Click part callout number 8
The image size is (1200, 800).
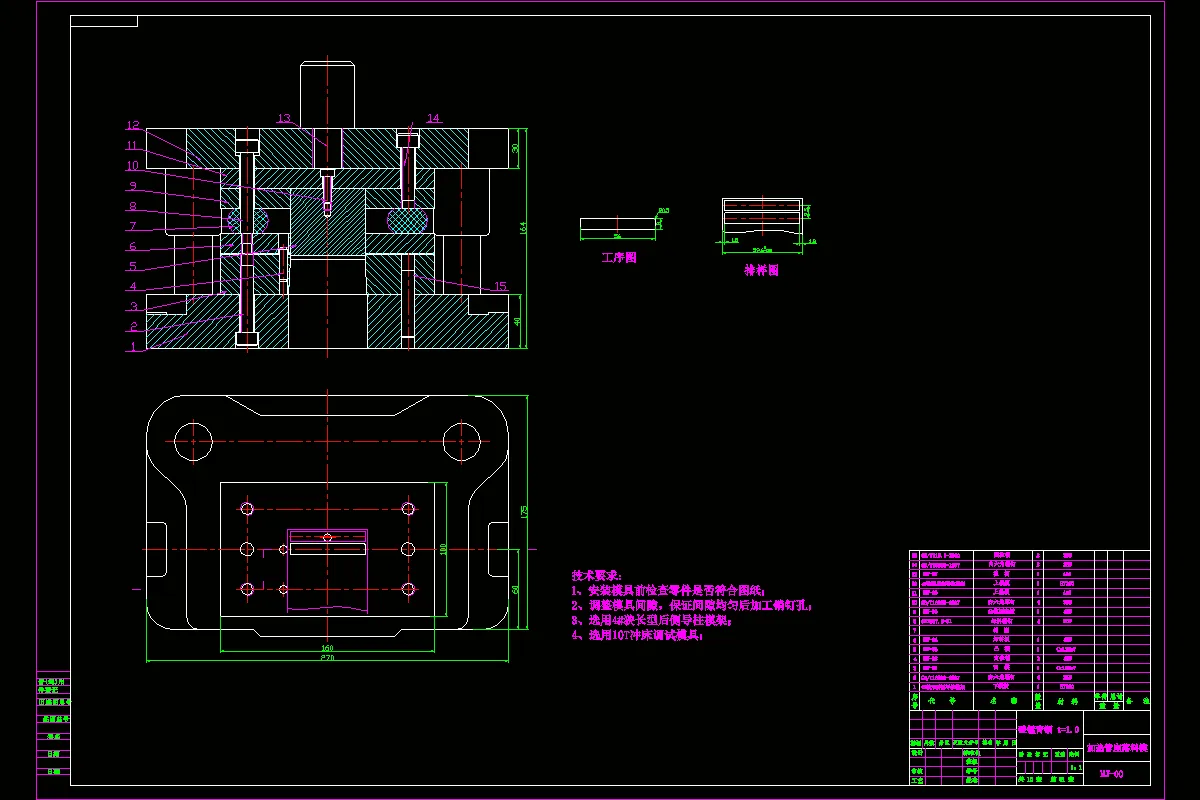[x=132, y=206]
